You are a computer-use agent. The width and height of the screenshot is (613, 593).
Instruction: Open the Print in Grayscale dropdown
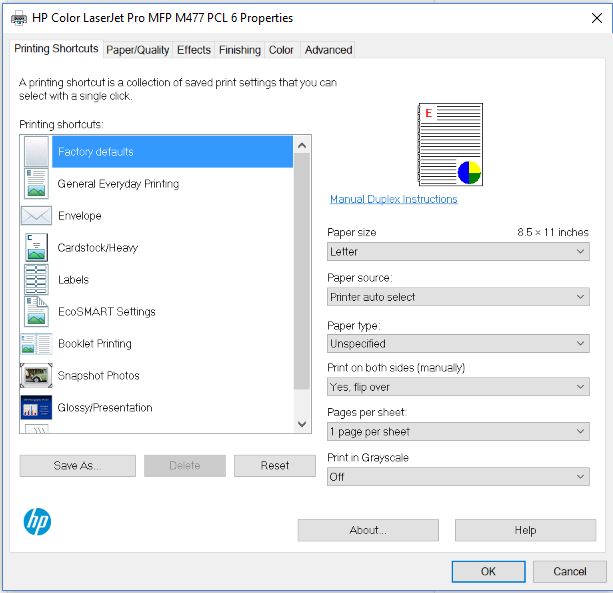coord(458,477)
